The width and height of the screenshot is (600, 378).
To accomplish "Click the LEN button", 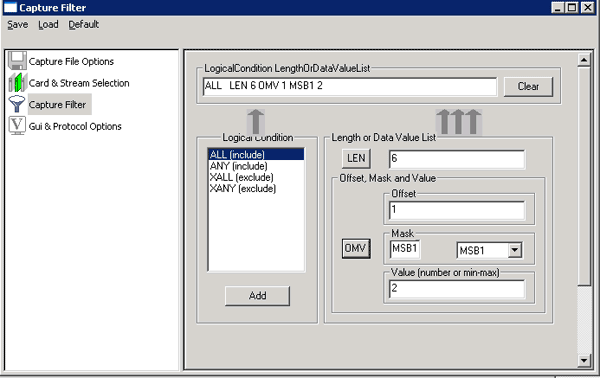I will click(x=356, y=158).
